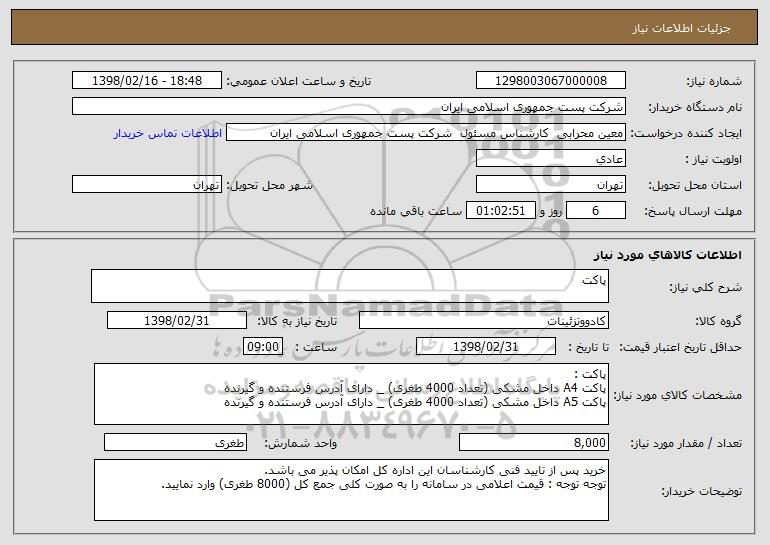Select the need number field 1298003067000008
Viewport: 770px width, 545px height.
(550, 81)
